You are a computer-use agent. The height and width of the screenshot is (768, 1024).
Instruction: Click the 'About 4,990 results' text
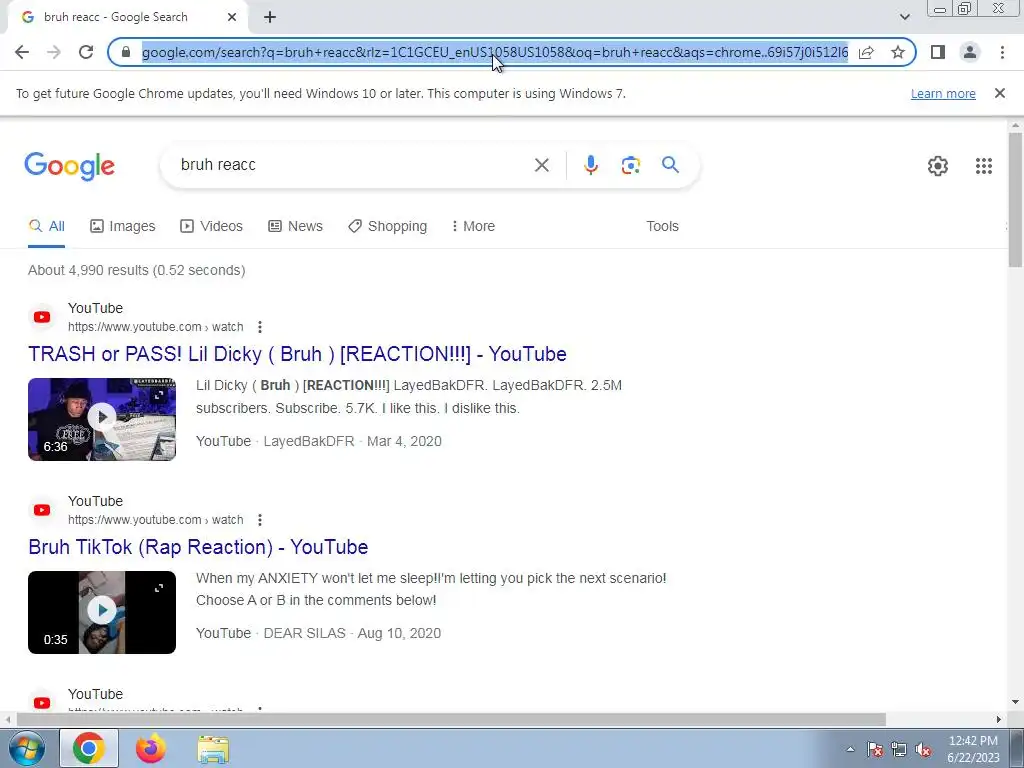(136, 270)
